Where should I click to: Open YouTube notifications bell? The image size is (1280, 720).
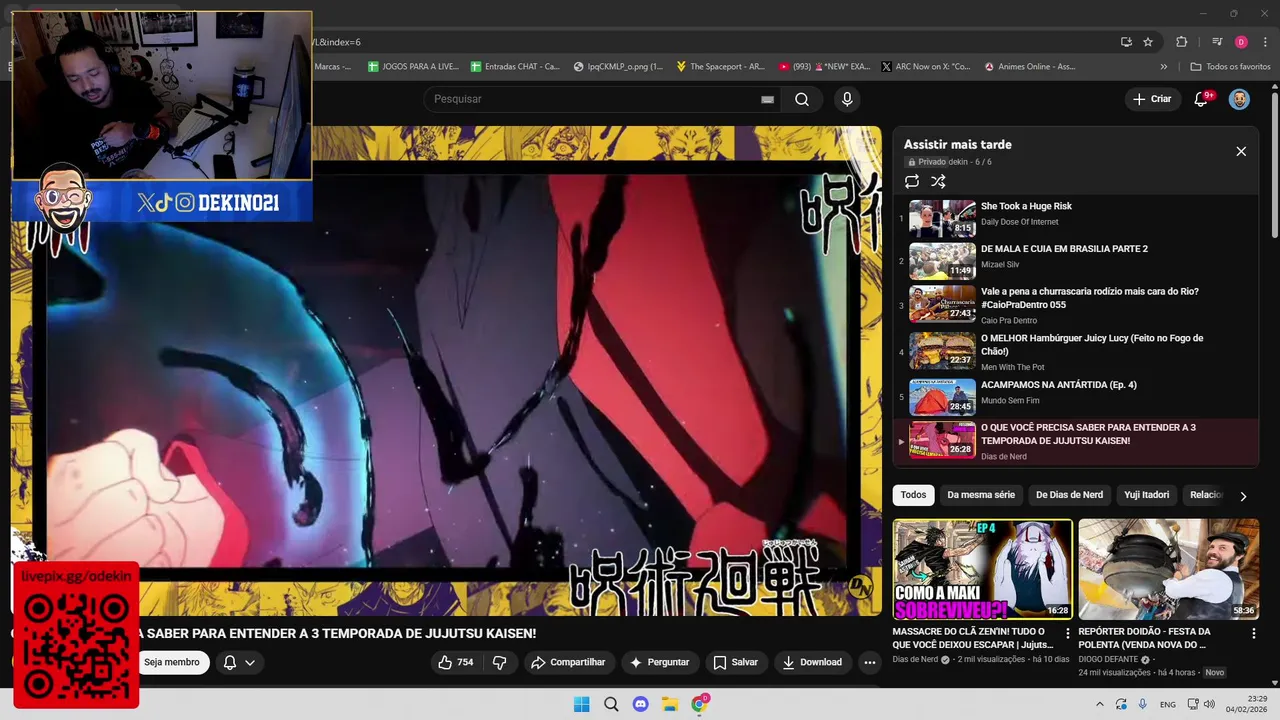point(1202,99)
